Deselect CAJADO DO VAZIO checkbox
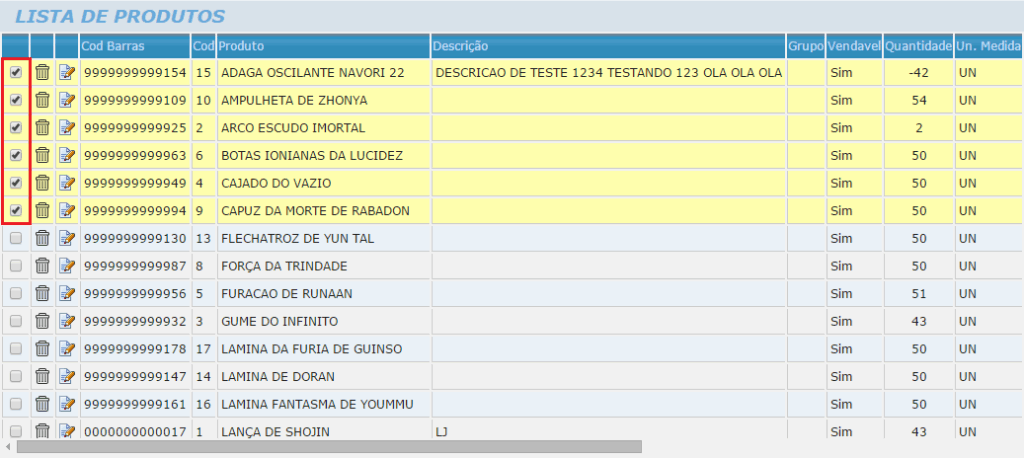 coord(16,183)
